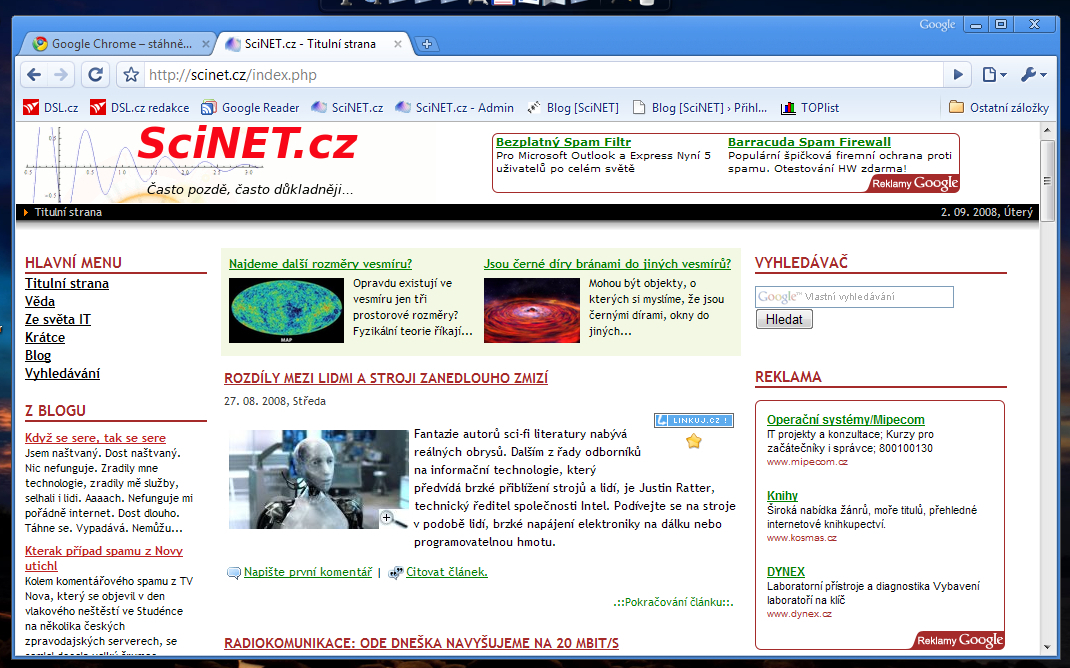Open Jsou černé díry bránami article link

click(607, 263)
